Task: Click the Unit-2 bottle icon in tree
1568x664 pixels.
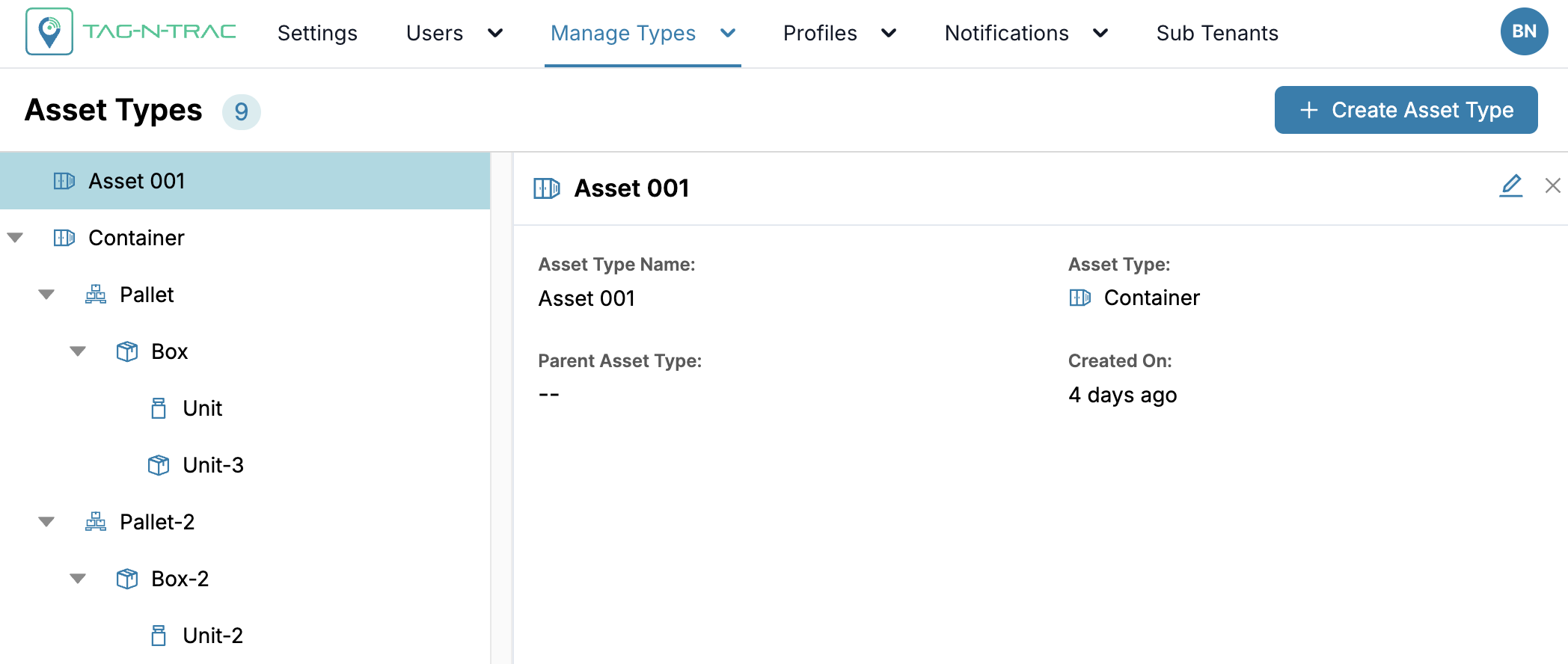Action: pos(159,636)
